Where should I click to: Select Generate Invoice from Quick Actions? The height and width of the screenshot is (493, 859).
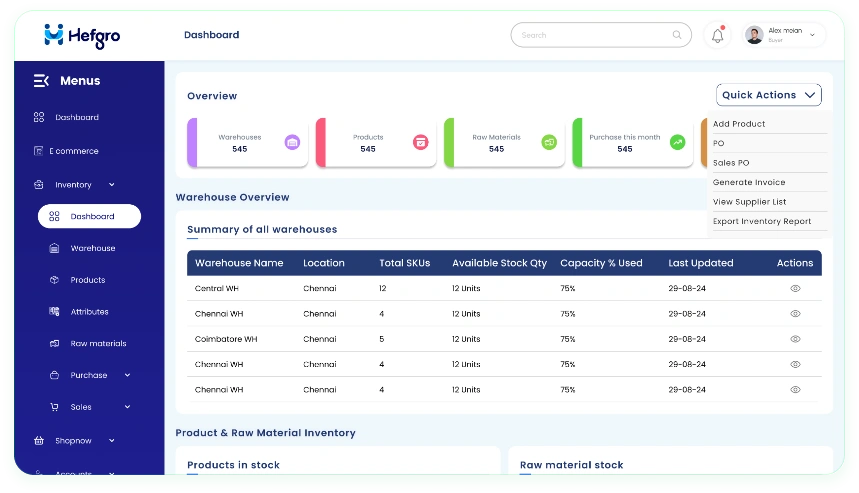(x=749, y=182)
